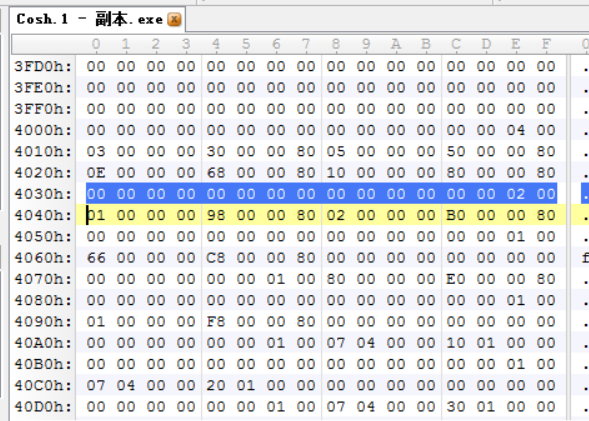Screen dimensions: 589x421
Task: Select address label 3FD0h
Action: 43,67
